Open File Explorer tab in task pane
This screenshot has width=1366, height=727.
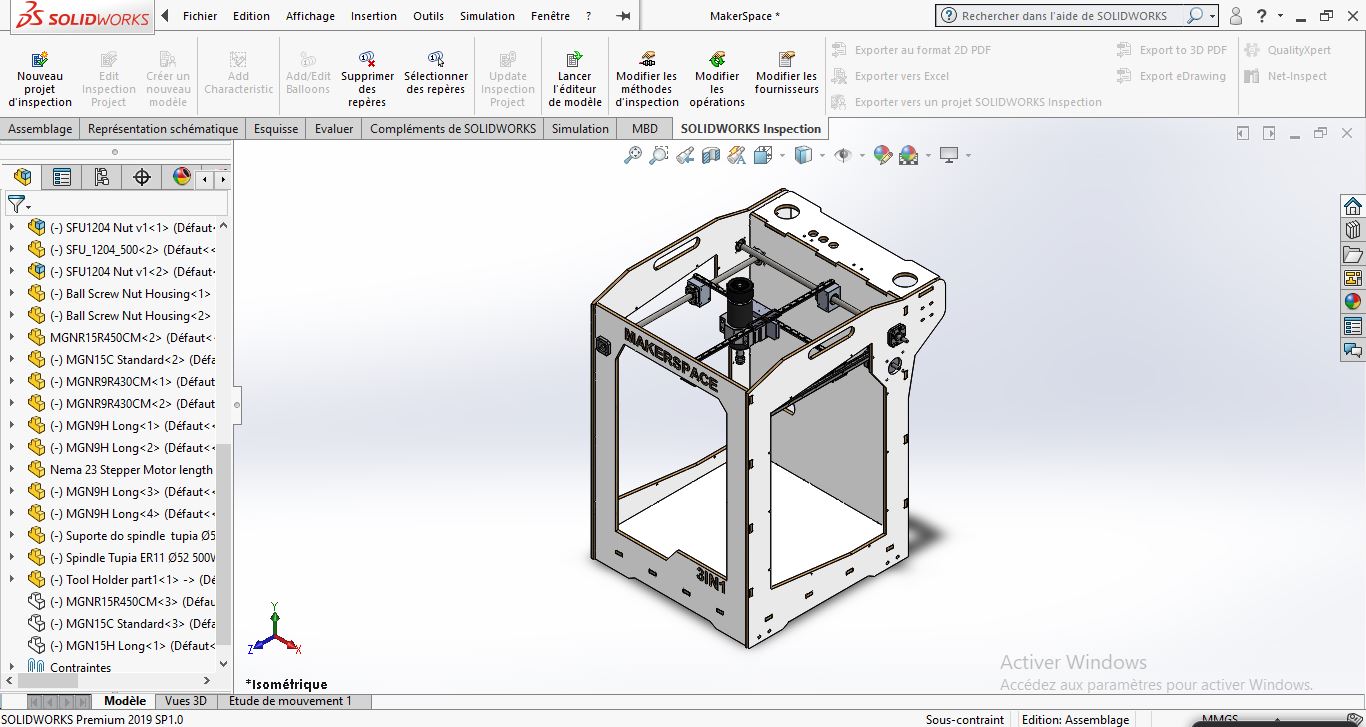[x=1353, y=253]
